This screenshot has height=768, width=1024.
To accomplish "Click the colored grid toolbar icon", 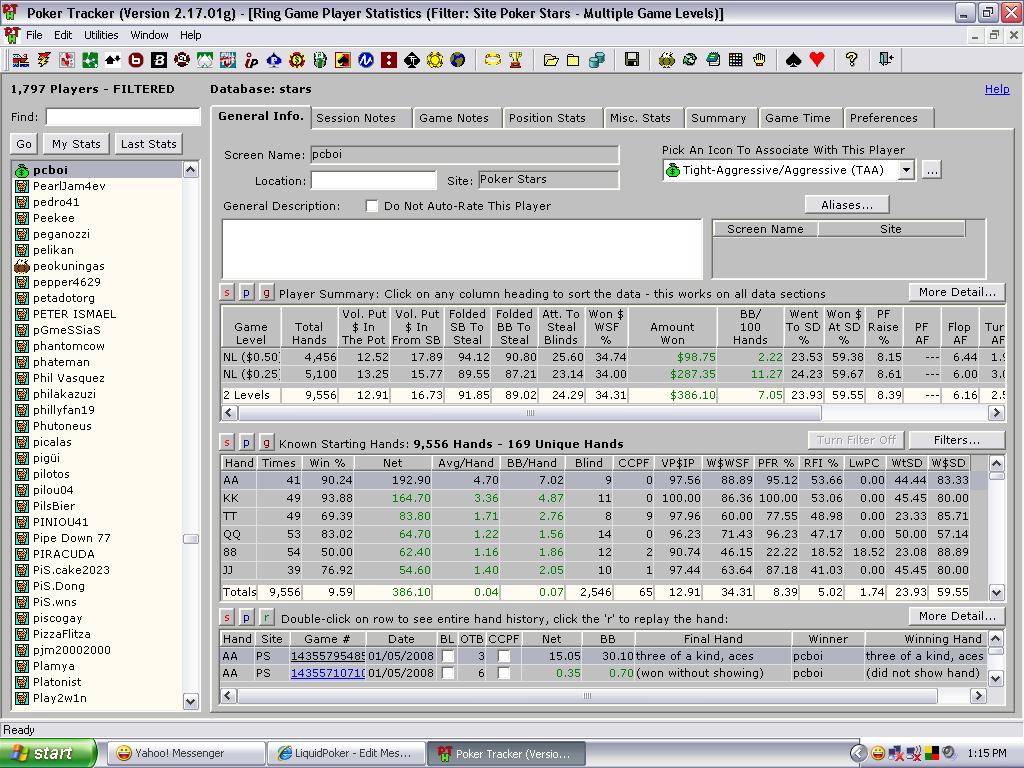I will click(736, 60).
